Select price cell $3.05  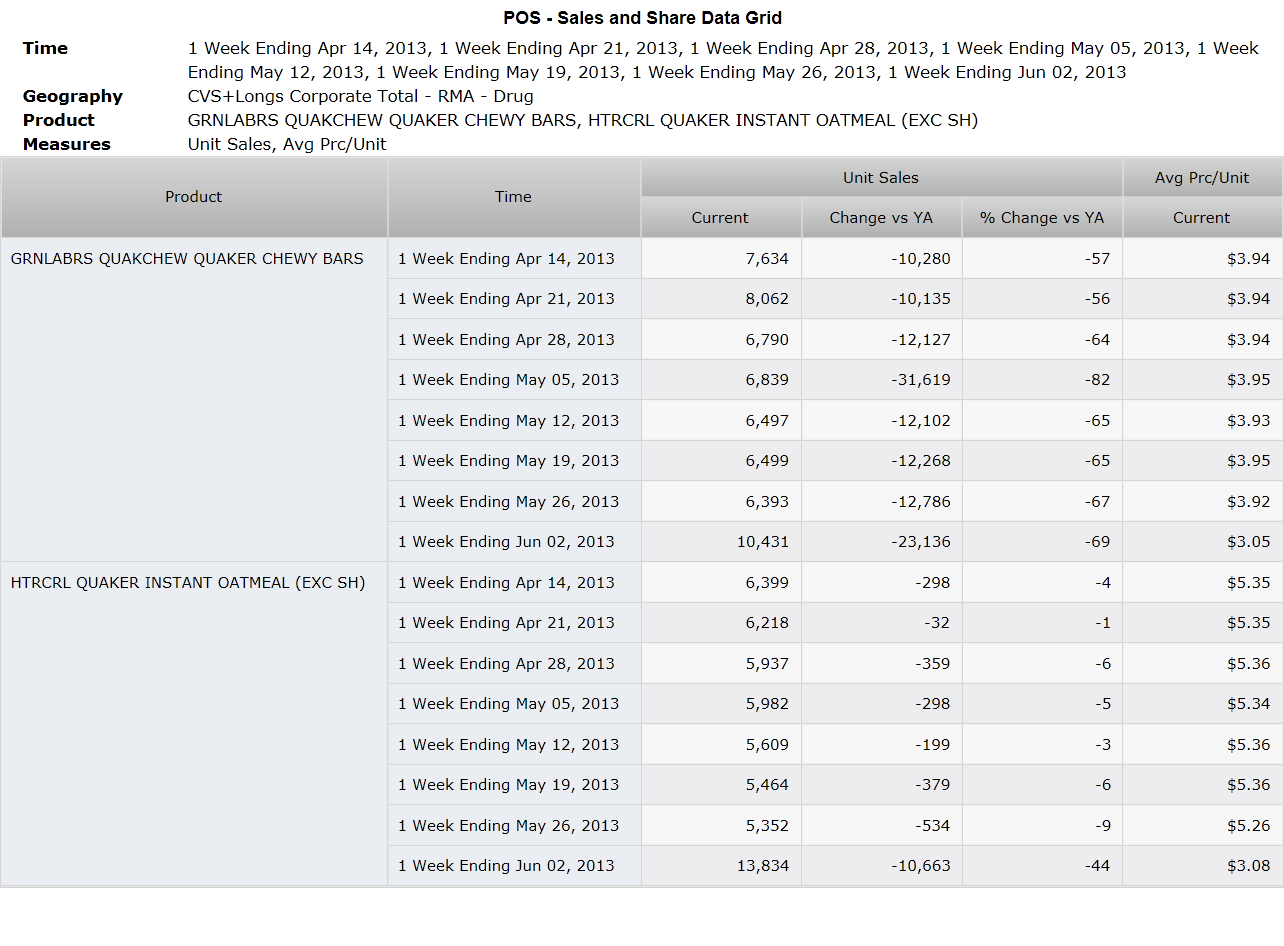(1202, 541)
